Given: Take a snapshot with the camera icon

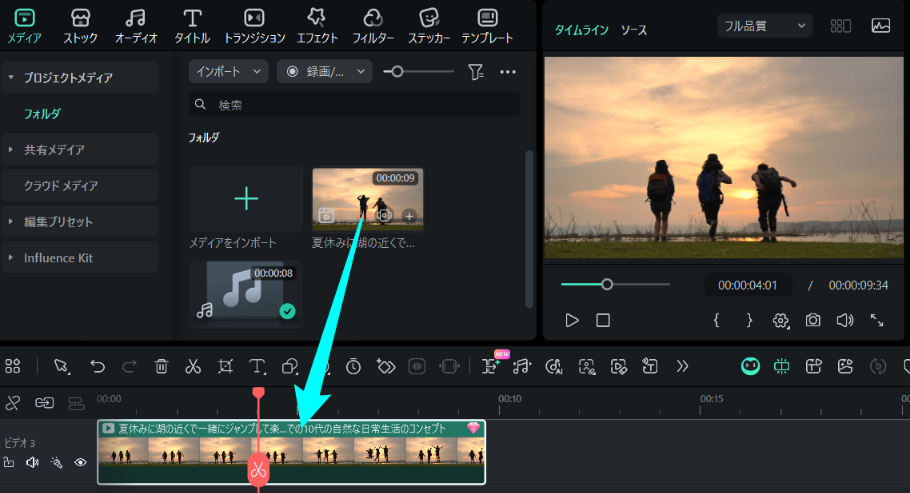Looking at the screenshot, I should coord(813,321).
